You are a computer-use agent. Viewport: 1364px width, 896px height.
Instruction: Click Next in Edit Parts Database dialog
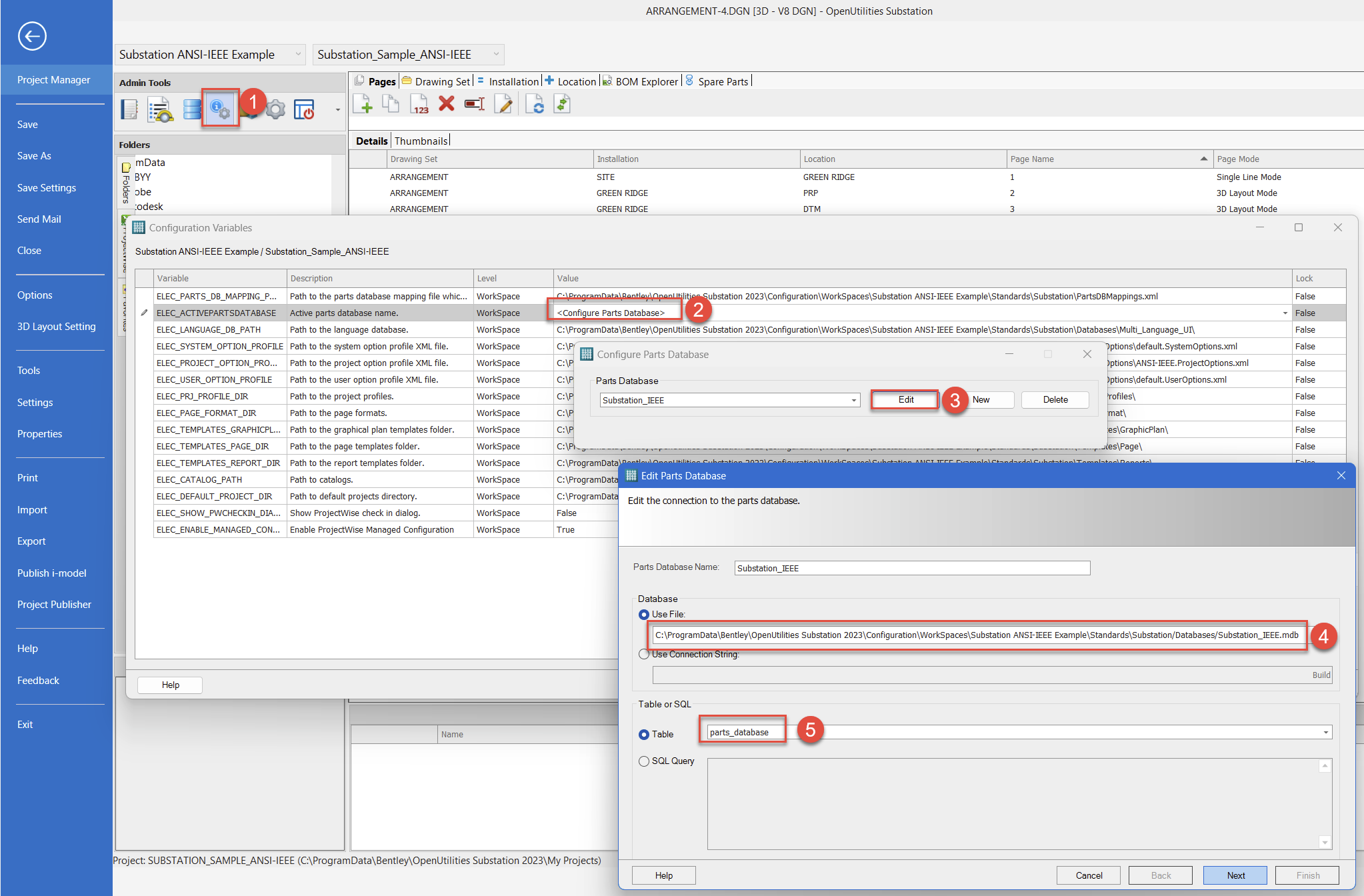pyautogui.click(x=1235, y=875)
